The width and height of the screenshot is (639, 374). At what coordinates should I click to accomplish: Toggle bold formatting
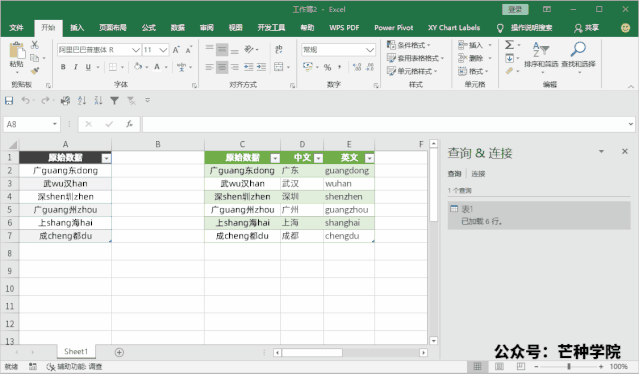click(x=63, y=67)
